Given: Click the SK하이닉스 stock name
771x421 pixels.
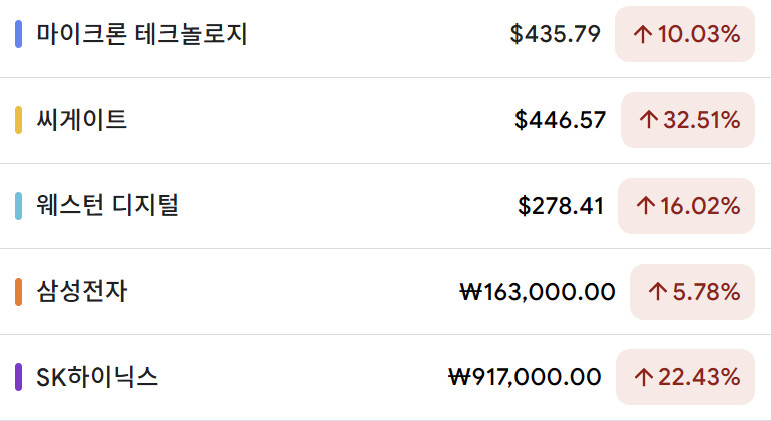Looking at the screenshot, I should [x=97, y=377].
